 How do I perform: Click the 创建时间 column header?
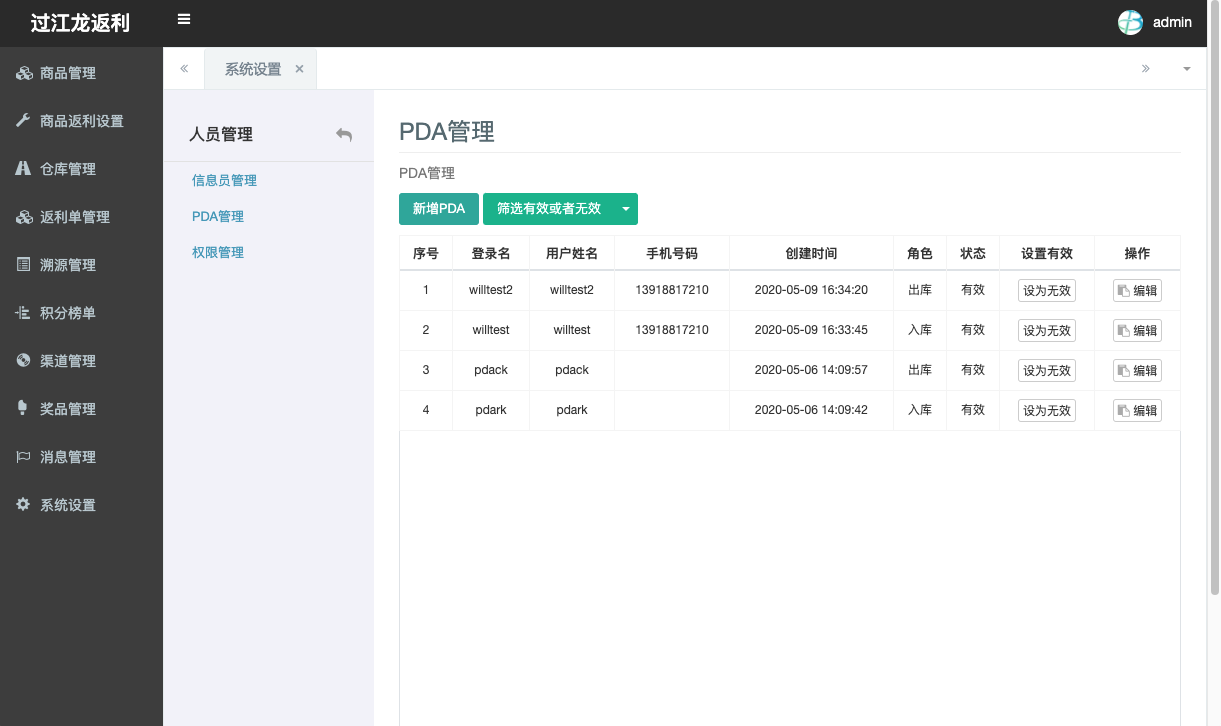coord(811,254)
